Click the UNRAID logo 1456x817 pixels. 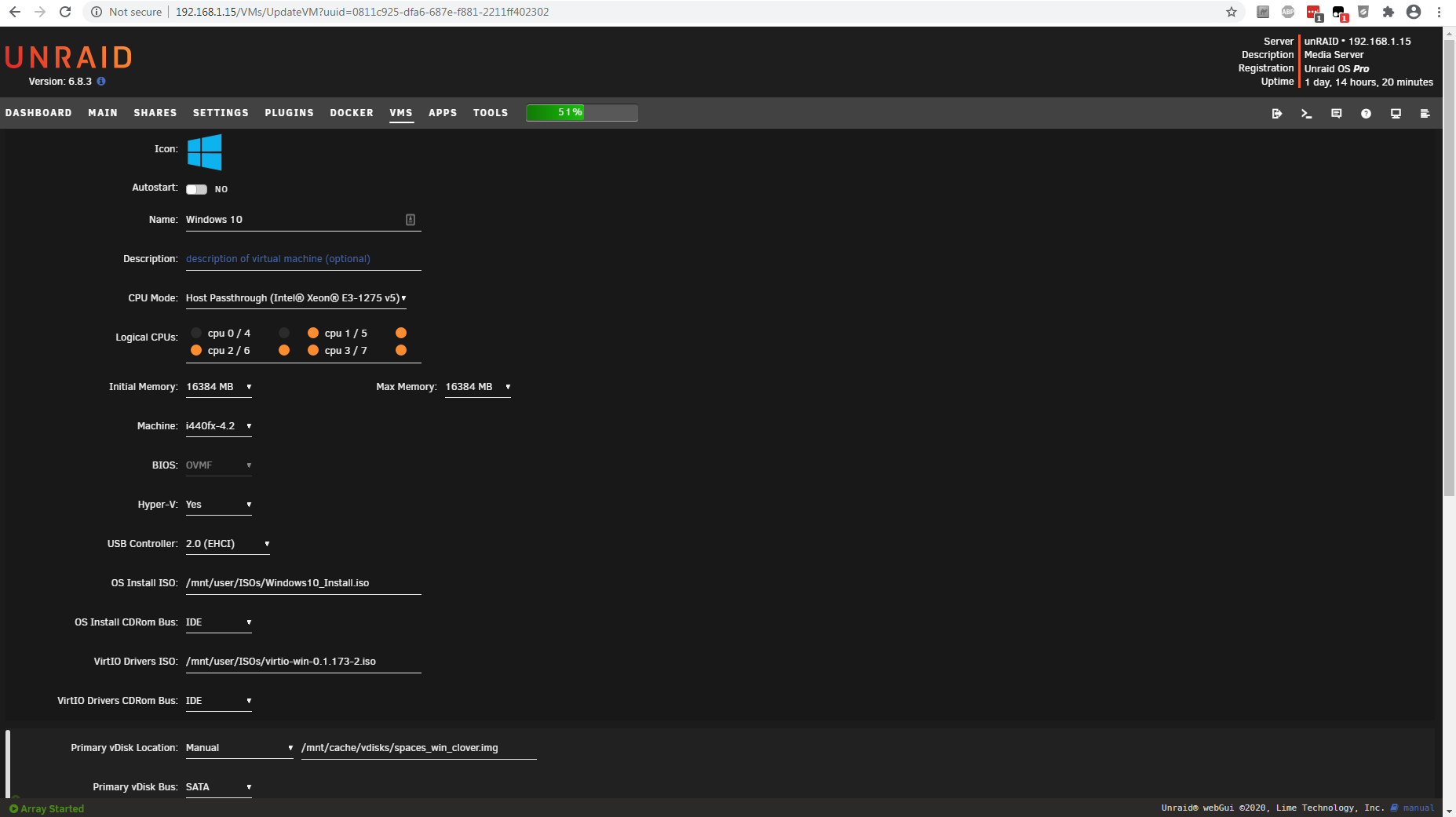point(68,57)
